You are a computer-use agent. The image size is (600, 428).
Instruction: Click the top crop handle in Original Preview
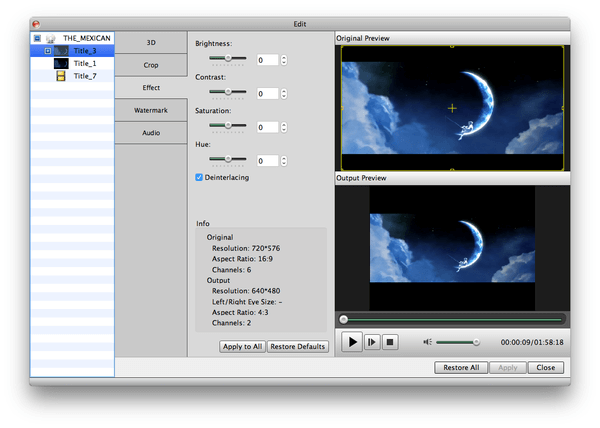point(452,47)
